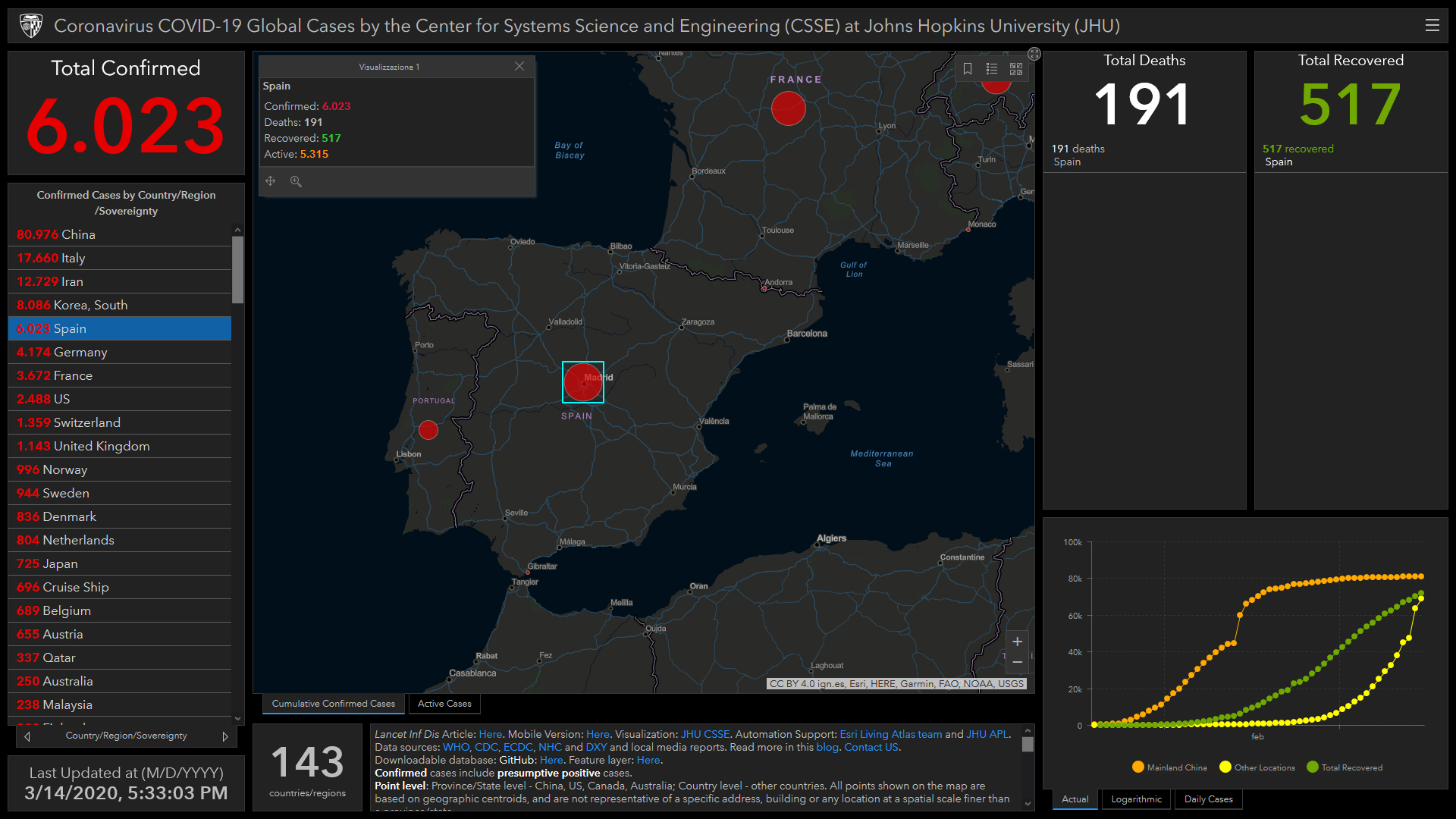Switch to Active Cases map tab

pos(444,704)
